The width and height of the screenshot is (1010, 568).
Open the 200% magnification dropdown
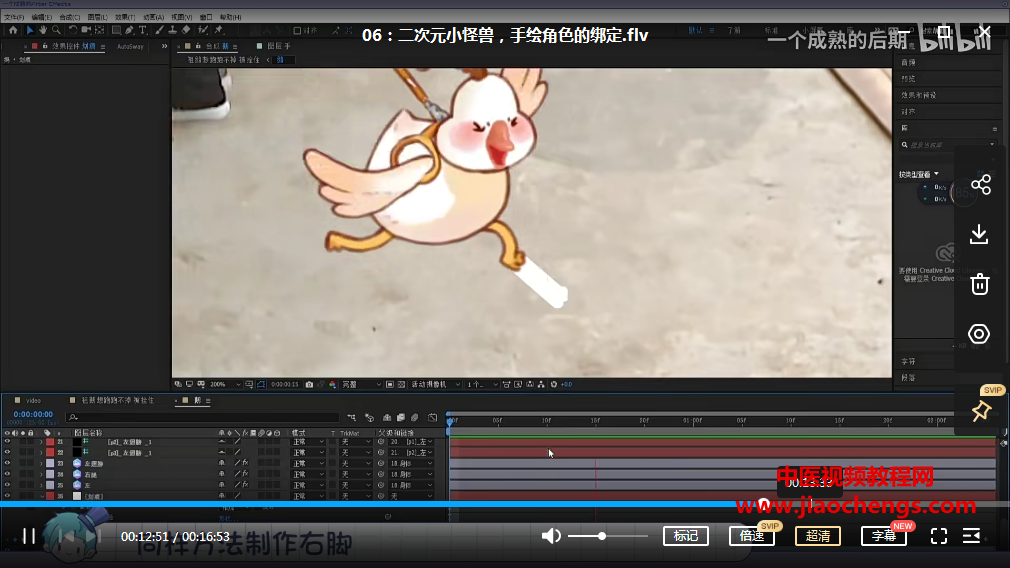pyautogui.click(x=225, y=384)
